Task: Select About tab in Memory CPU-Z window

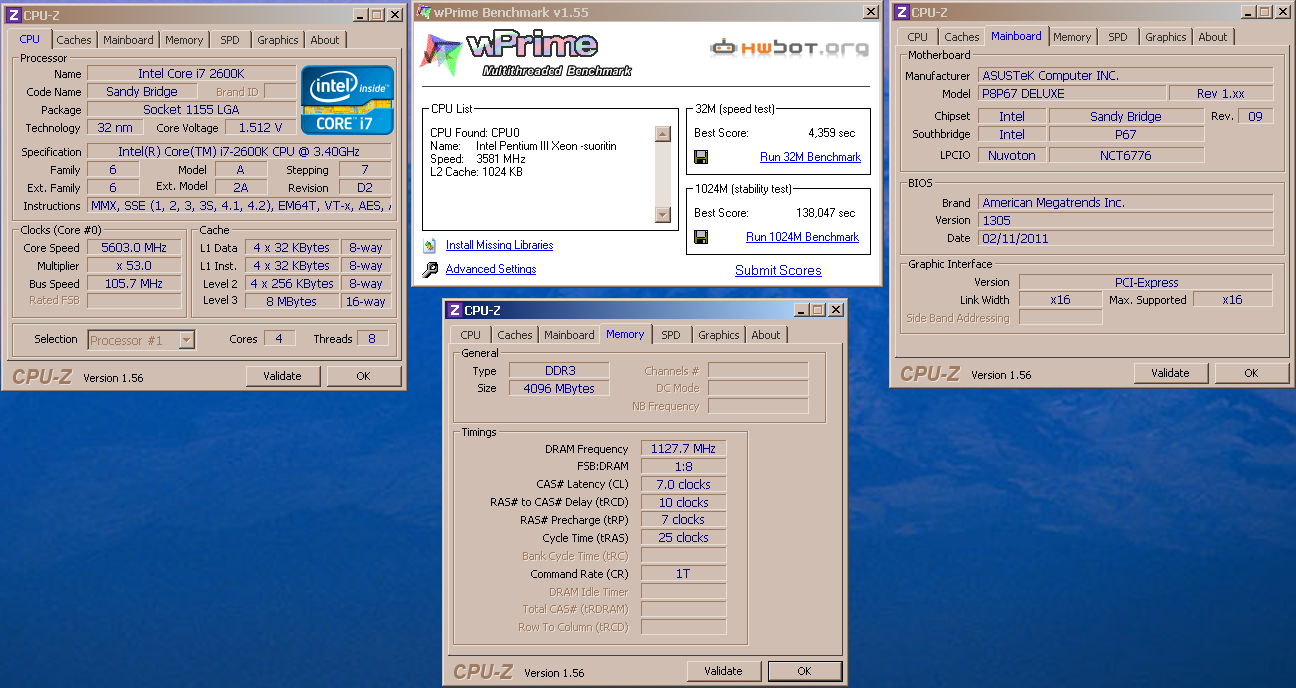Action: (x=766, y=335)
